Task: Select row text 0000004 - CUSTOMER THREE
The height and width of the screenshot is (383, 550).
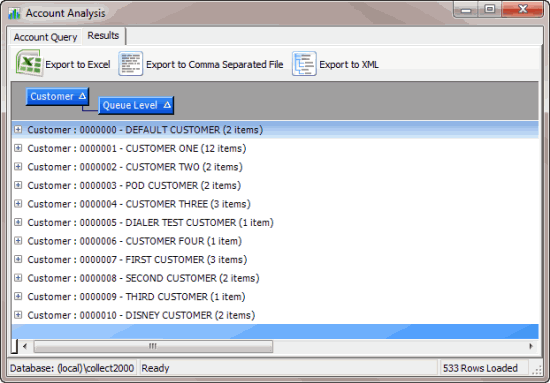Action: pyautogui.click(x=143, y=204)
